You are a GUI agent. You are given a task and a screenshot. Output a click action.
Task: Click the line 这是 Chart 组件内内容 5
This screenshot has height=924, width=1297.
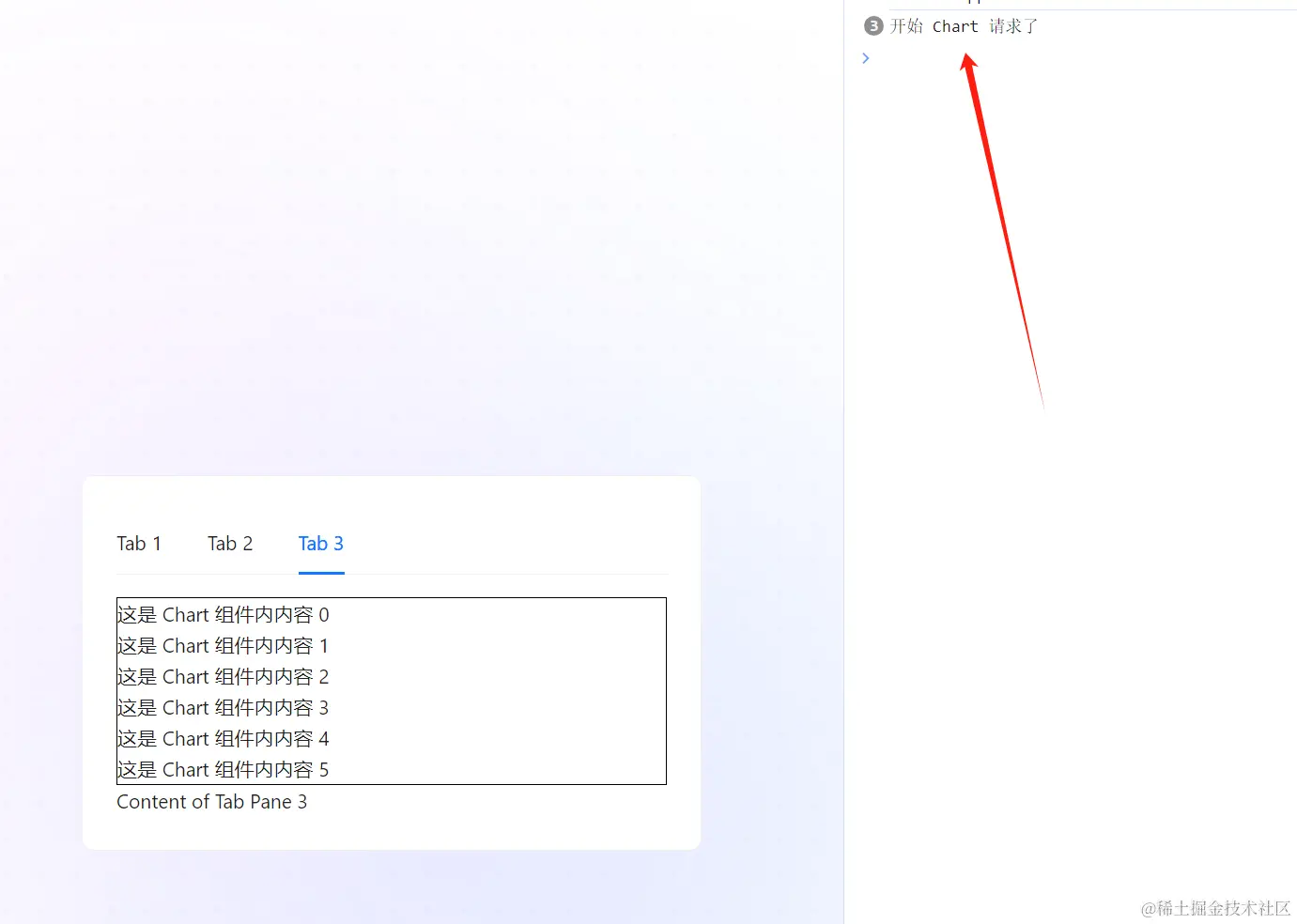224,770
